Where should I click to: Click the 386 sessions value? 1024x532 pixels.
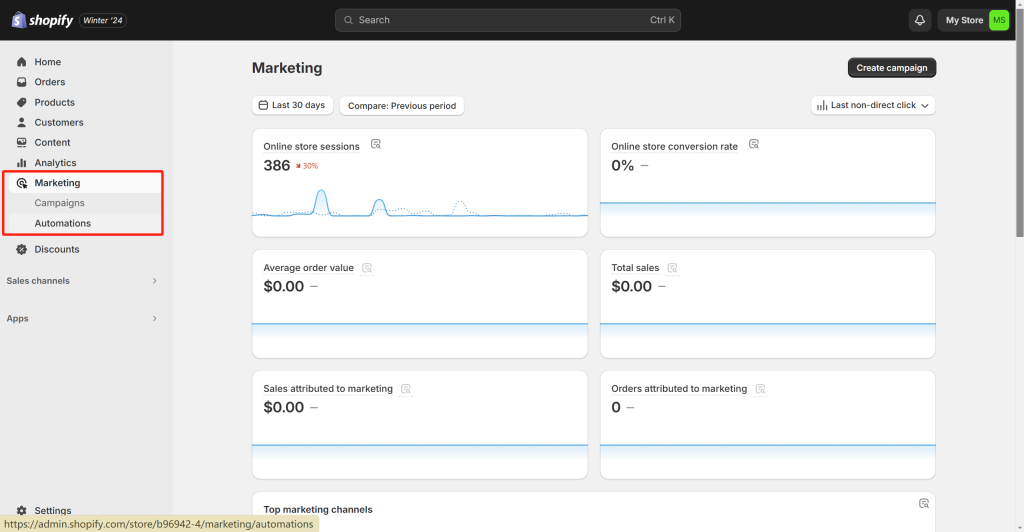point(276,166)
